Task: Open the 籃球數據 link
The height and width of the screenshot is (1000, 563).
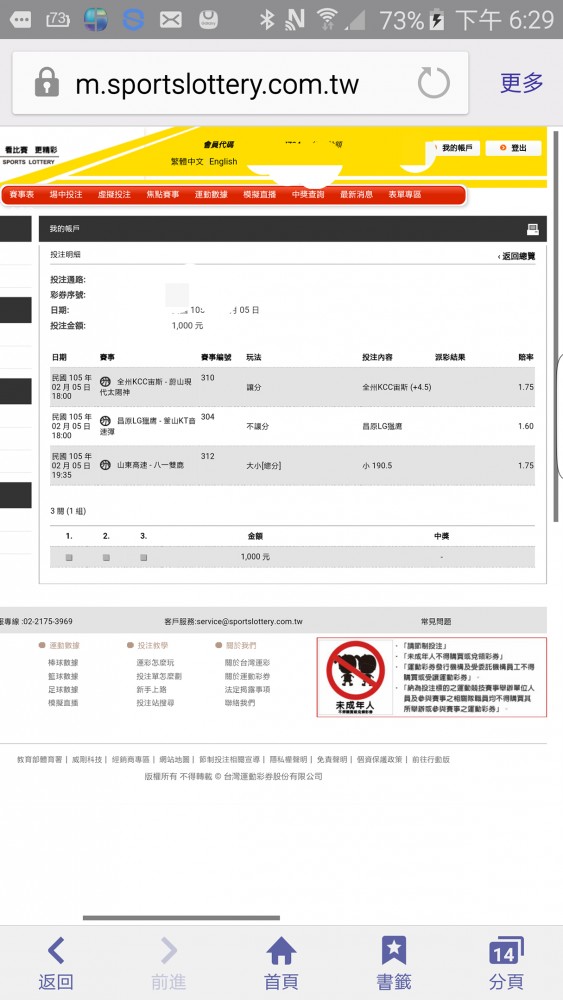Action: point(63,676)
